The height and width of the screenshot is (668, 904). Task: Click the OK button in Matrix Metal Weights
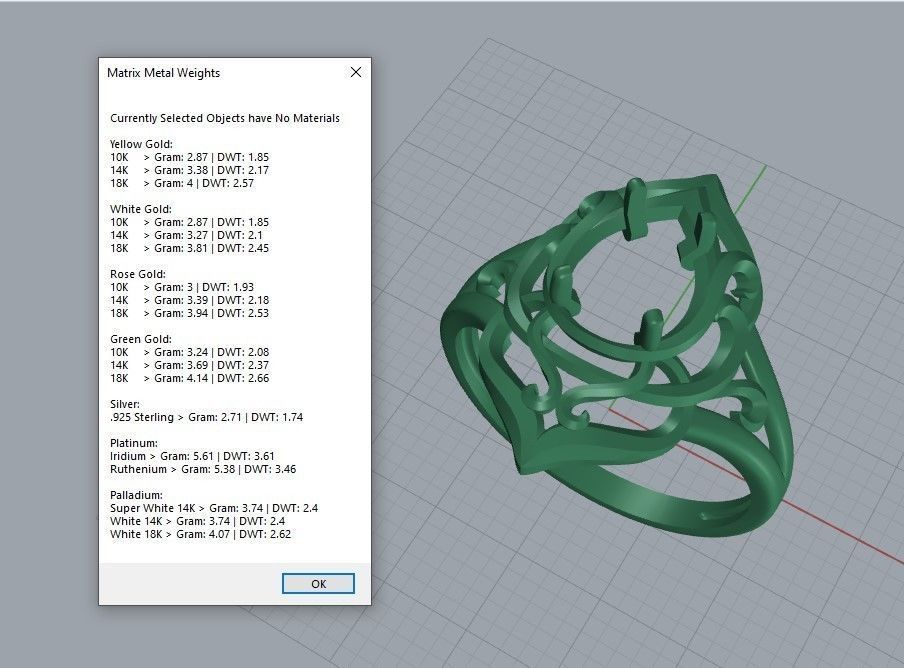pos(318,583)
